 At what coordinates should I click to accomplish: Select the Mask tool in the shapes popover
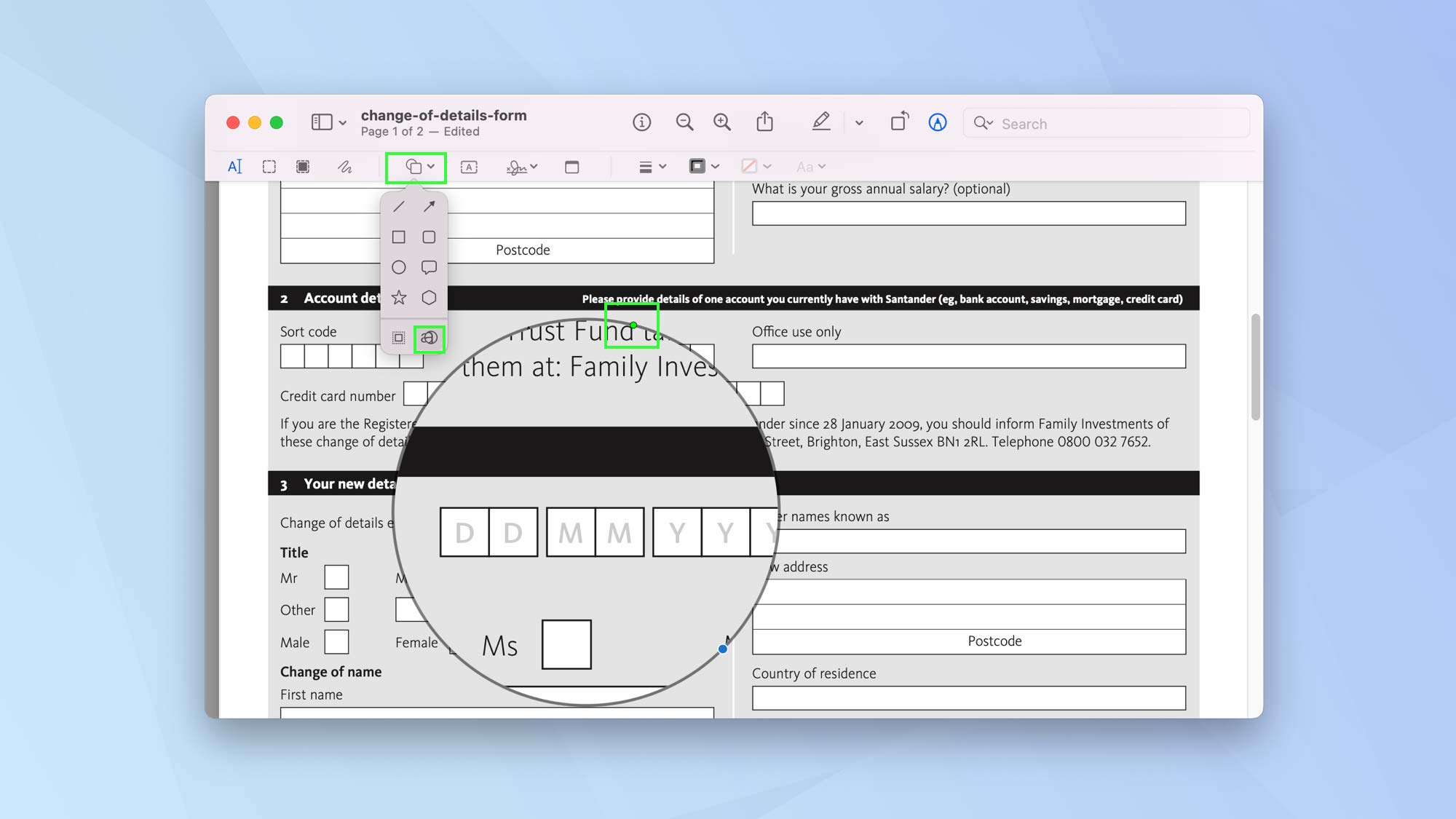[399, 338]
